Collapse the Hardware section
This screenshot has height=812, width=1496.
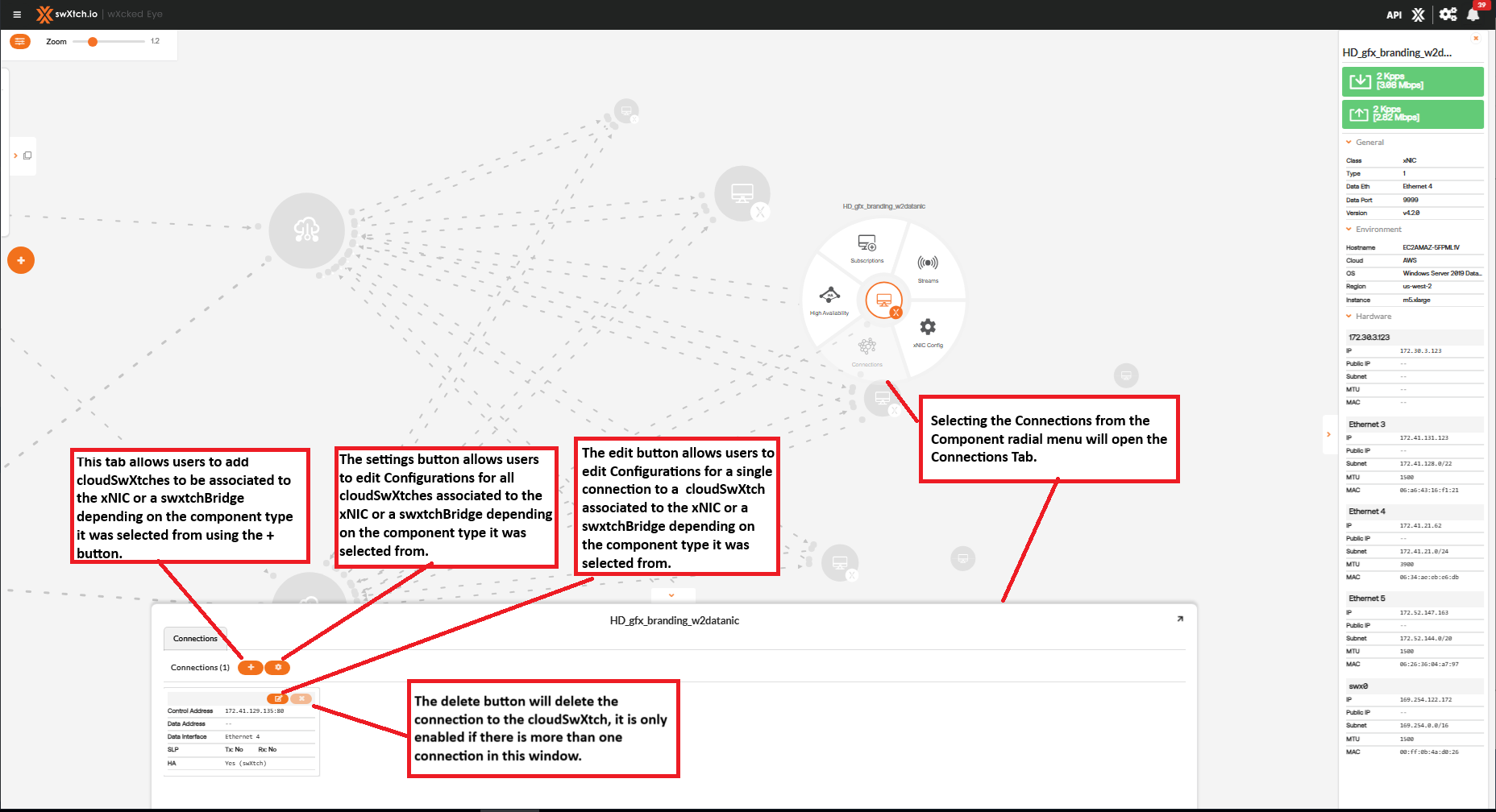(x=1349, y=317)
